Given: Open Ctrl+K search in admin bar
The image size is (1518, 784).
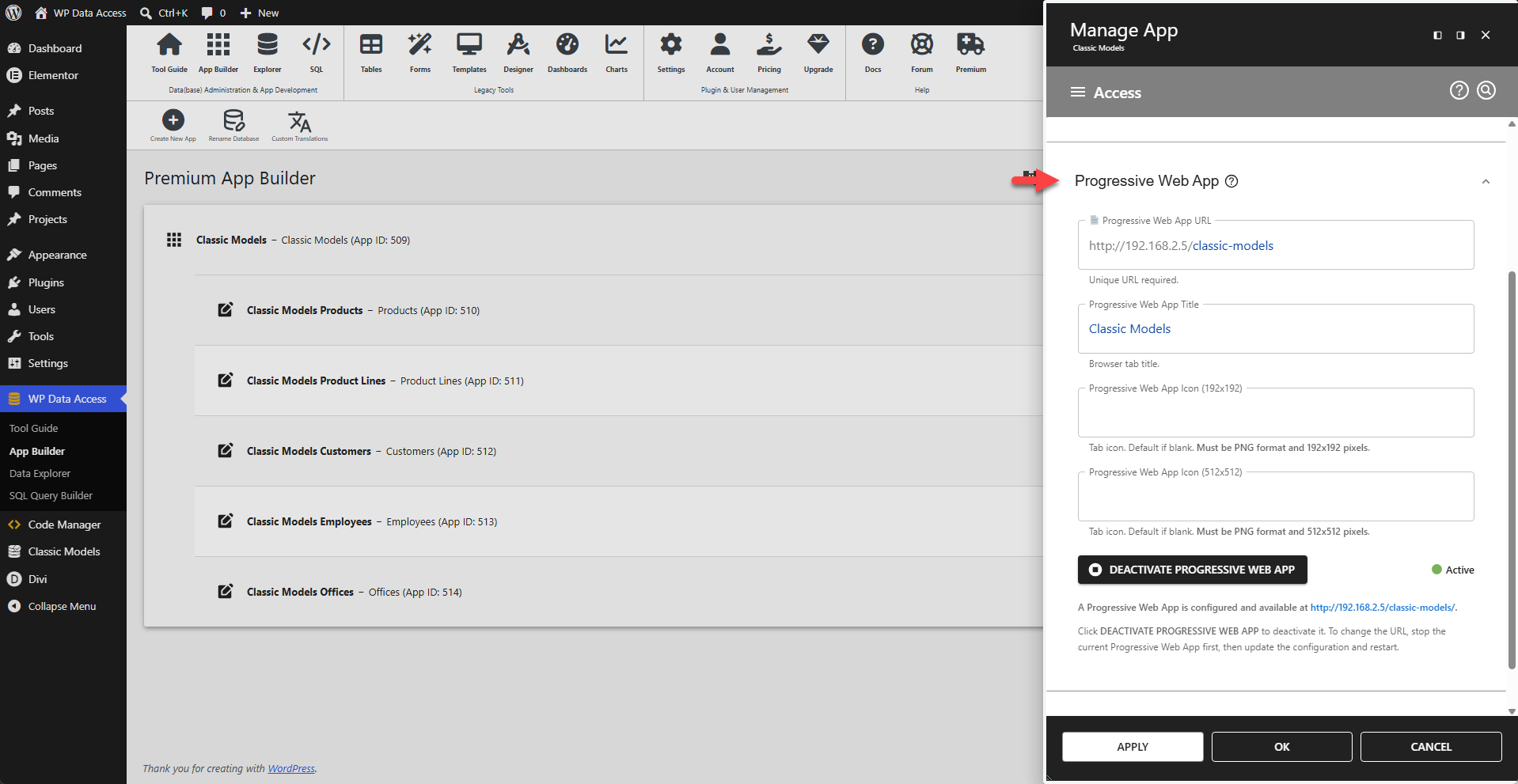Looking at the screenshot, I should click(164, 13).
